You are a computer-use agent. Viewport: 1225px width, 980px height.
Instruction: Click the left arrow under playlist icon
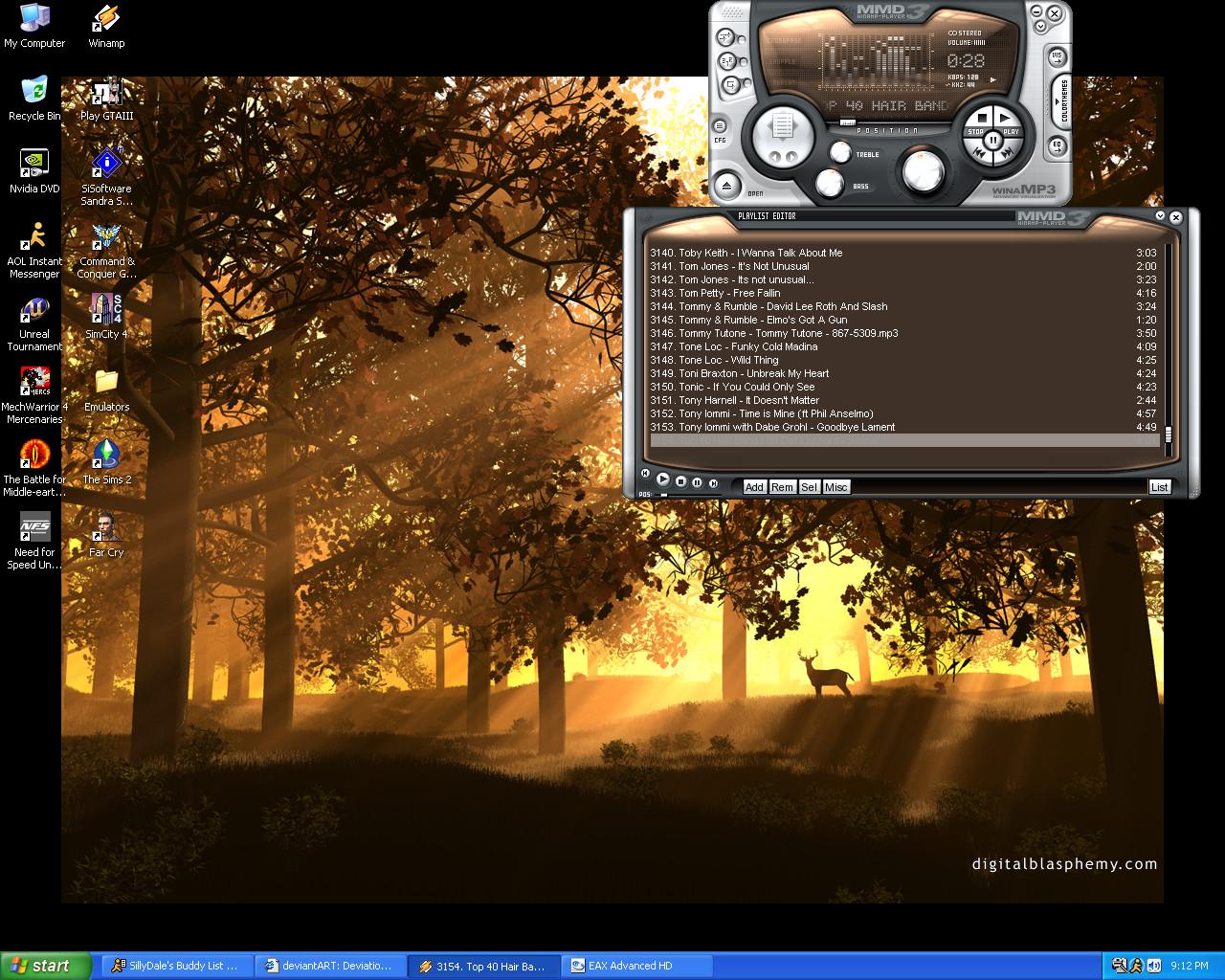point(774,156)
